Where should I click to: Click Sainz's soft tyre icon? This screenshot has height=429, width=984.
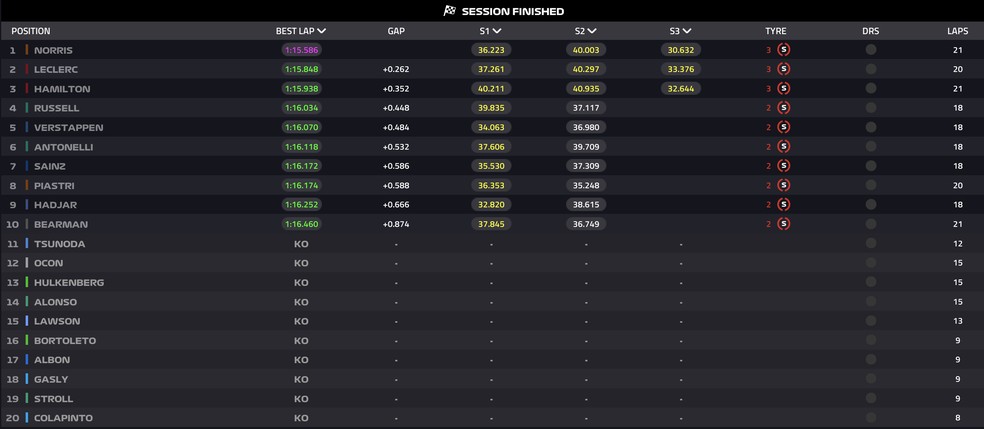point(783,166)
